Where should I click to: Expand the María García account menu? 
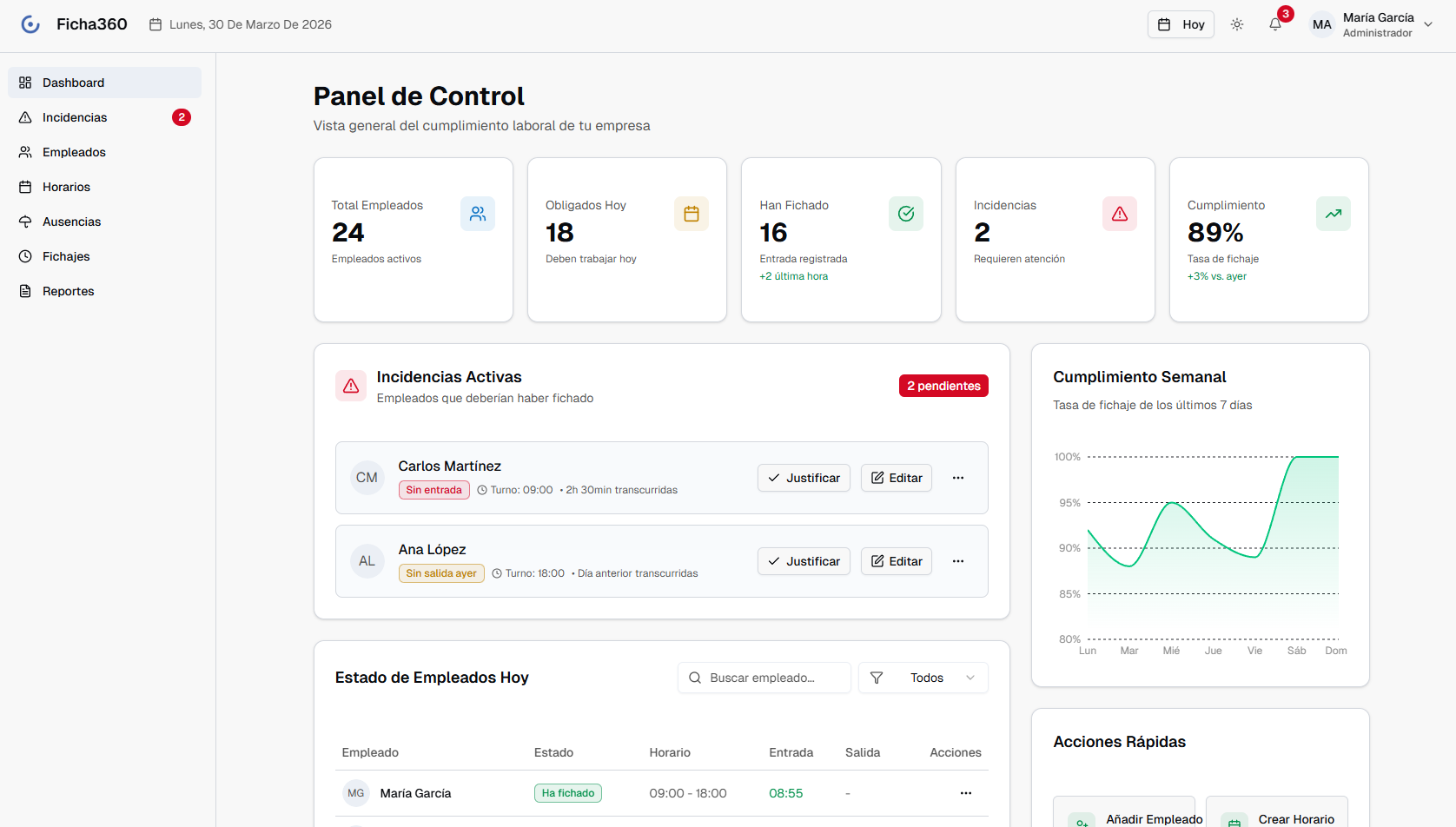point(1429,24)
